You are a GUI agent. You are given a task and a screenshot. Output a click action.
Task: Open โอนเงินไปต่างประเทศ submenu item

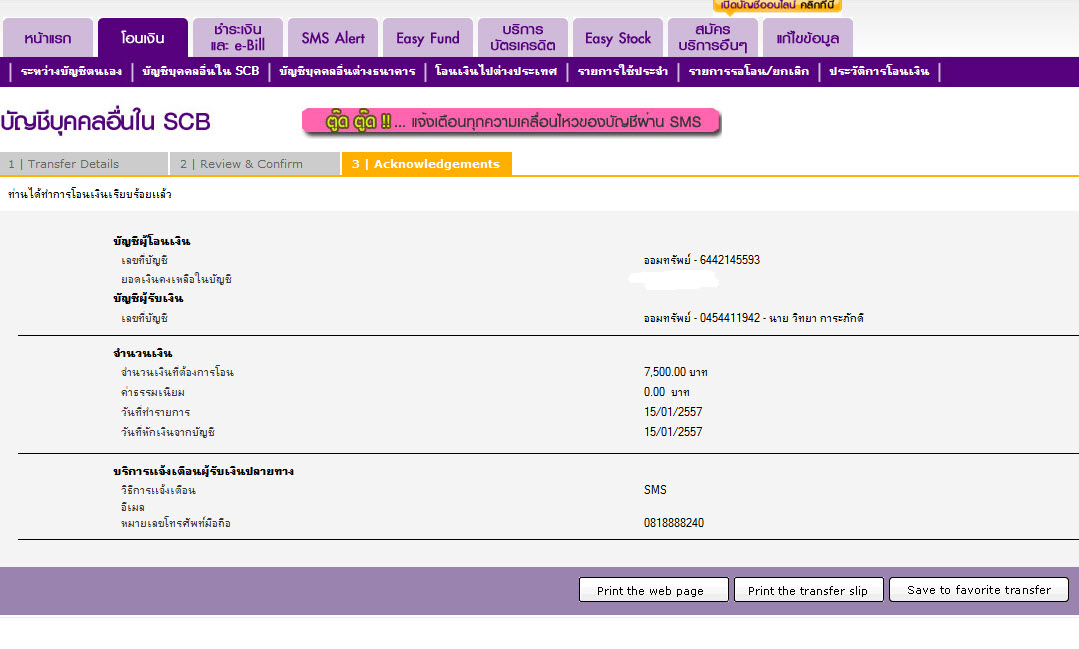point(495,71)
